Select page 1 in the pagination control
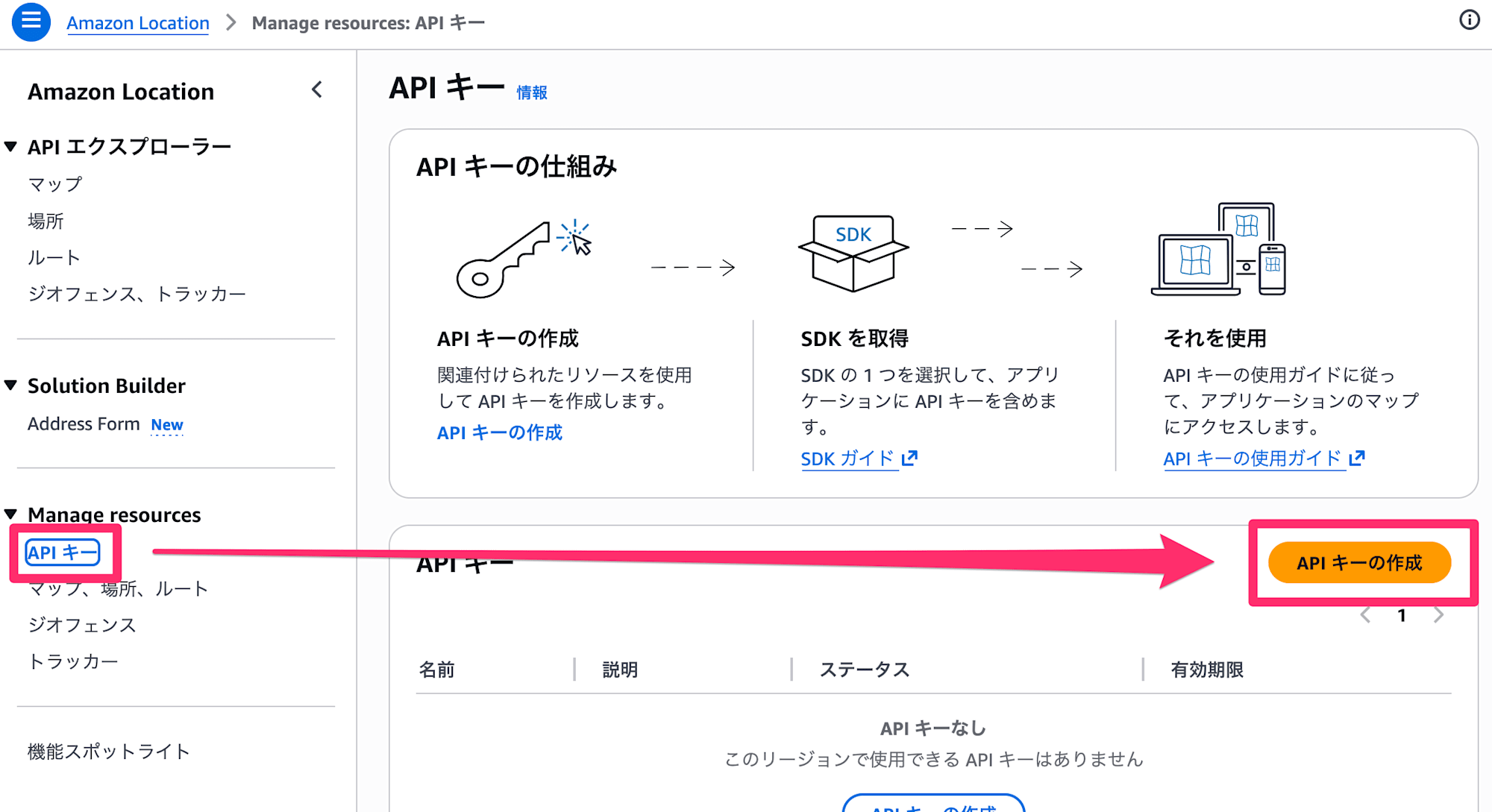 click(1402, 615)
